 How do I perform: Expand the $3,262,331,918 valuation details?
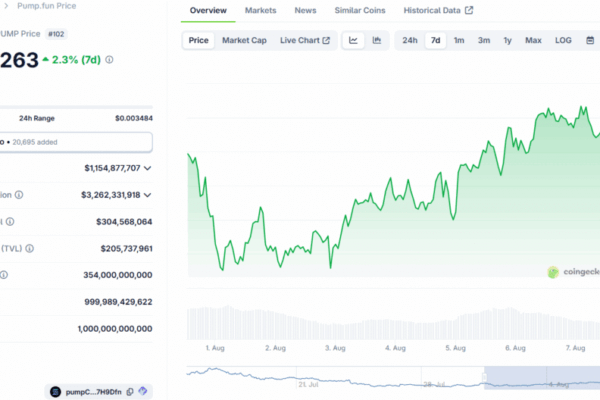[x=147, y=195]
